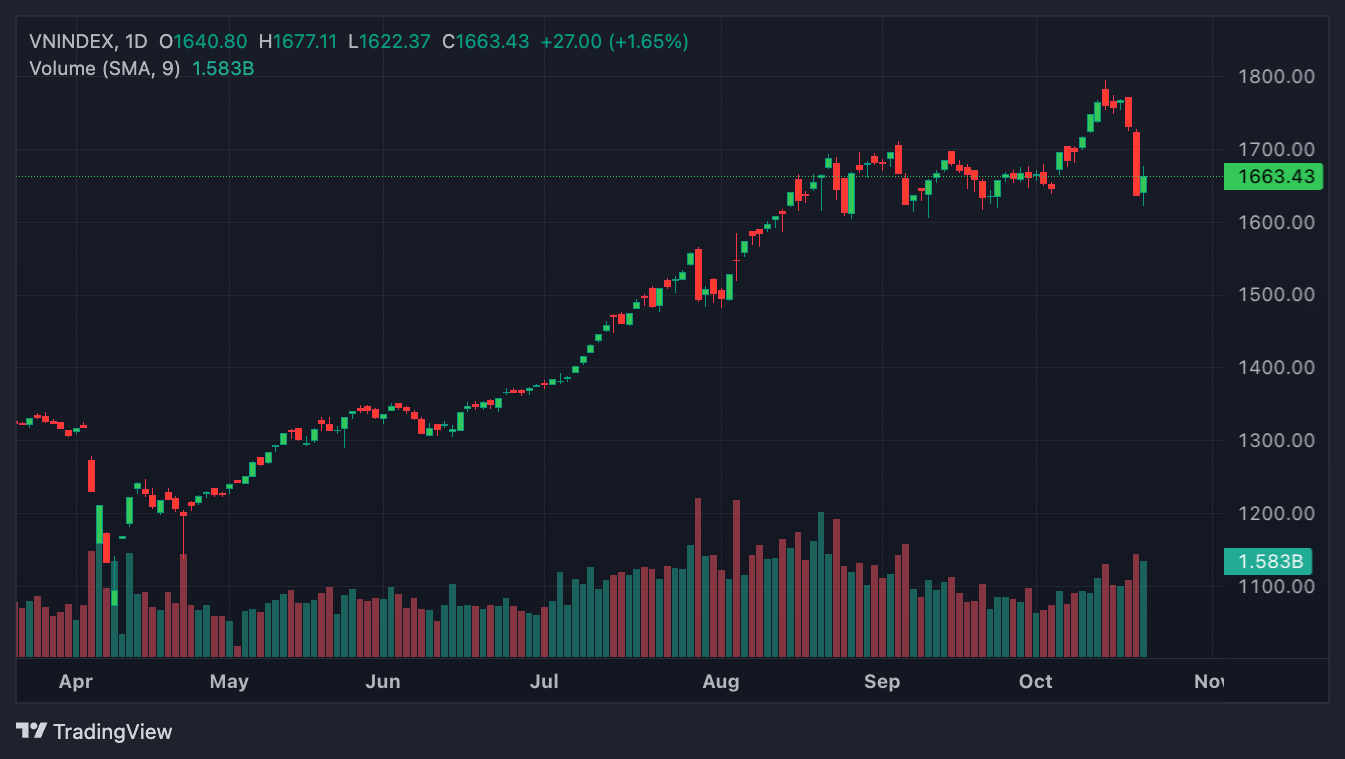Select the Aug label on time axis
This screenshot has height=759, width=1345.
tap(721, 682)
